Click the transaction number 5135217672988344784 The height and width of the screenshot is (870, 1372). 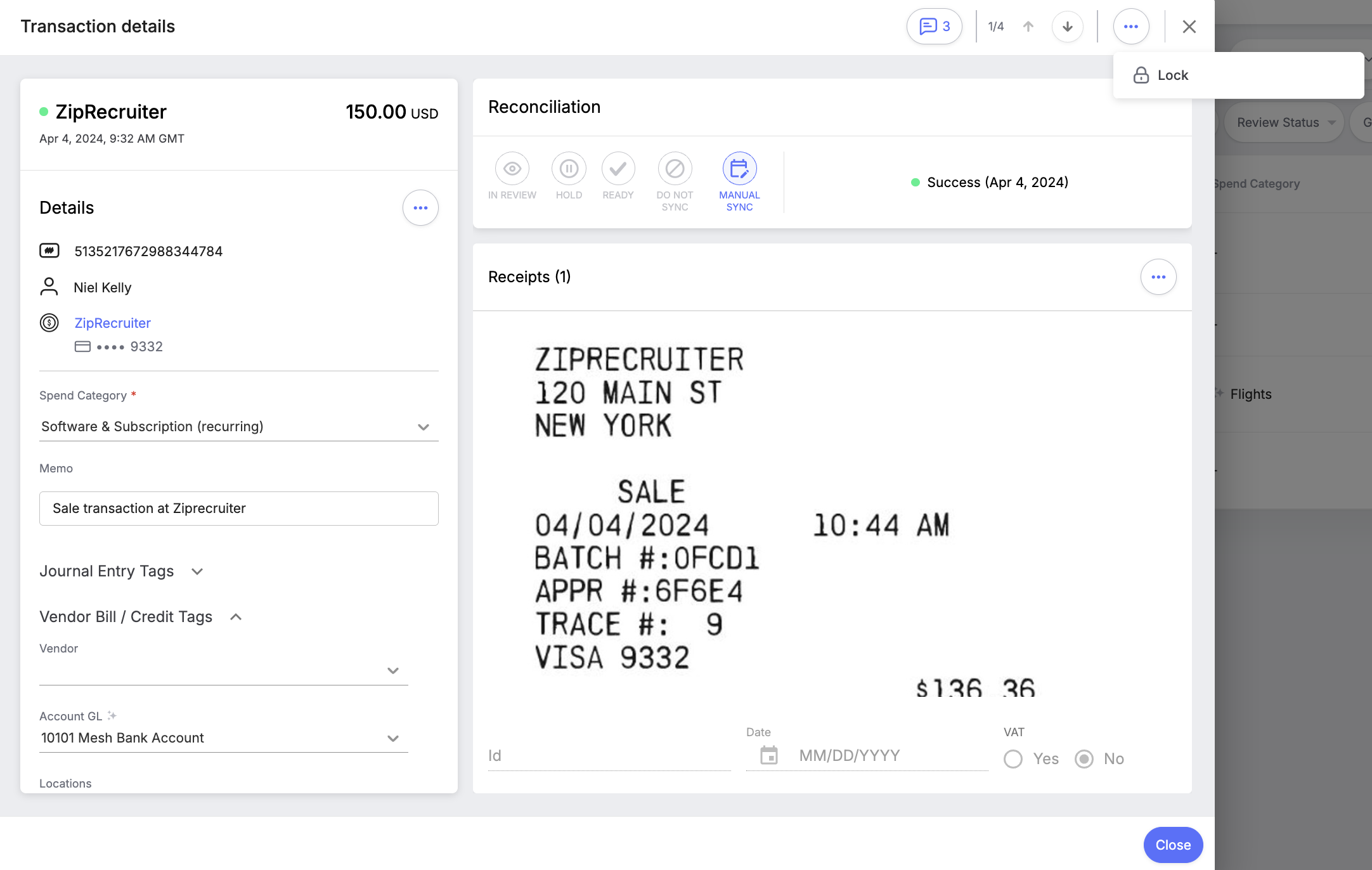[148, 252]
